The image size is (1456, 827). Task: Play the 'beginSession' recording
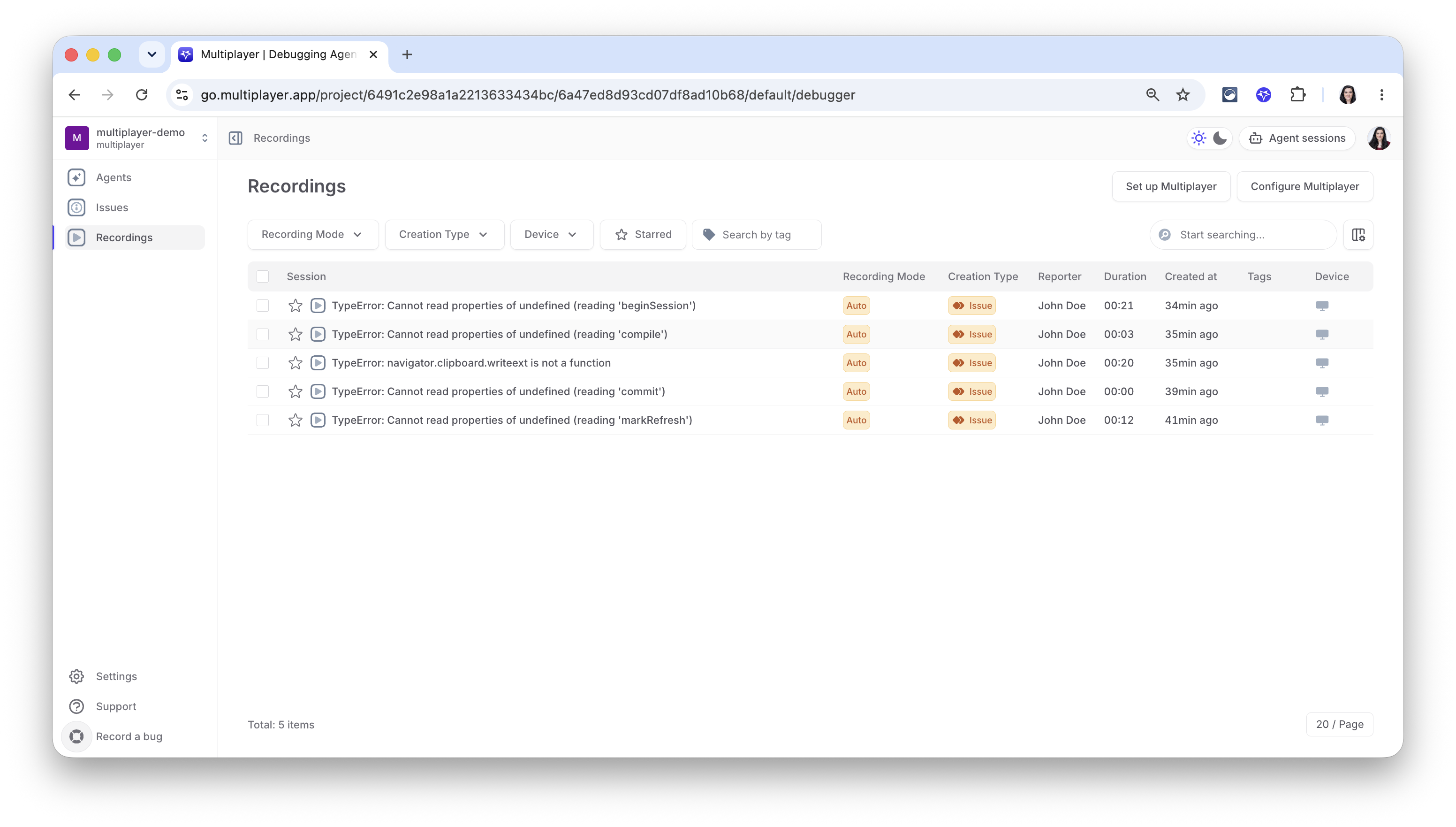(318, 306)
